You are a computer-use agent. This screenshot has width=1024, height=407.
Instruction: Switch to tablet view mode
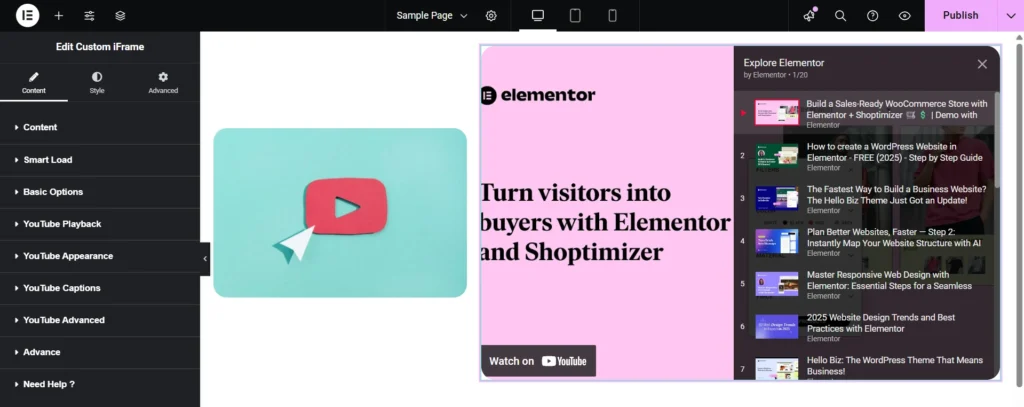575,16
